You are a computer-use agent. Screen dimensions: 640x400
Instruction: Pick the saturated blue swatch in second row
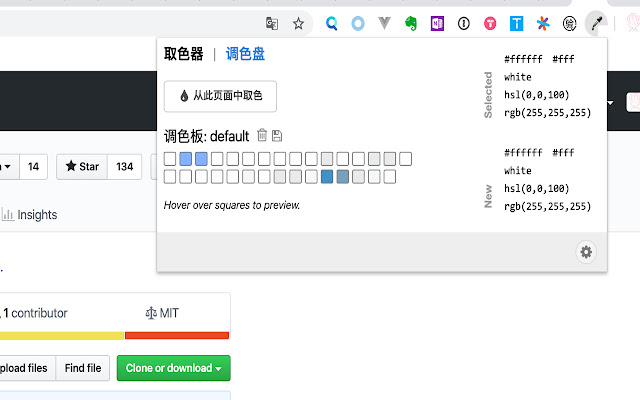[327, 177]
